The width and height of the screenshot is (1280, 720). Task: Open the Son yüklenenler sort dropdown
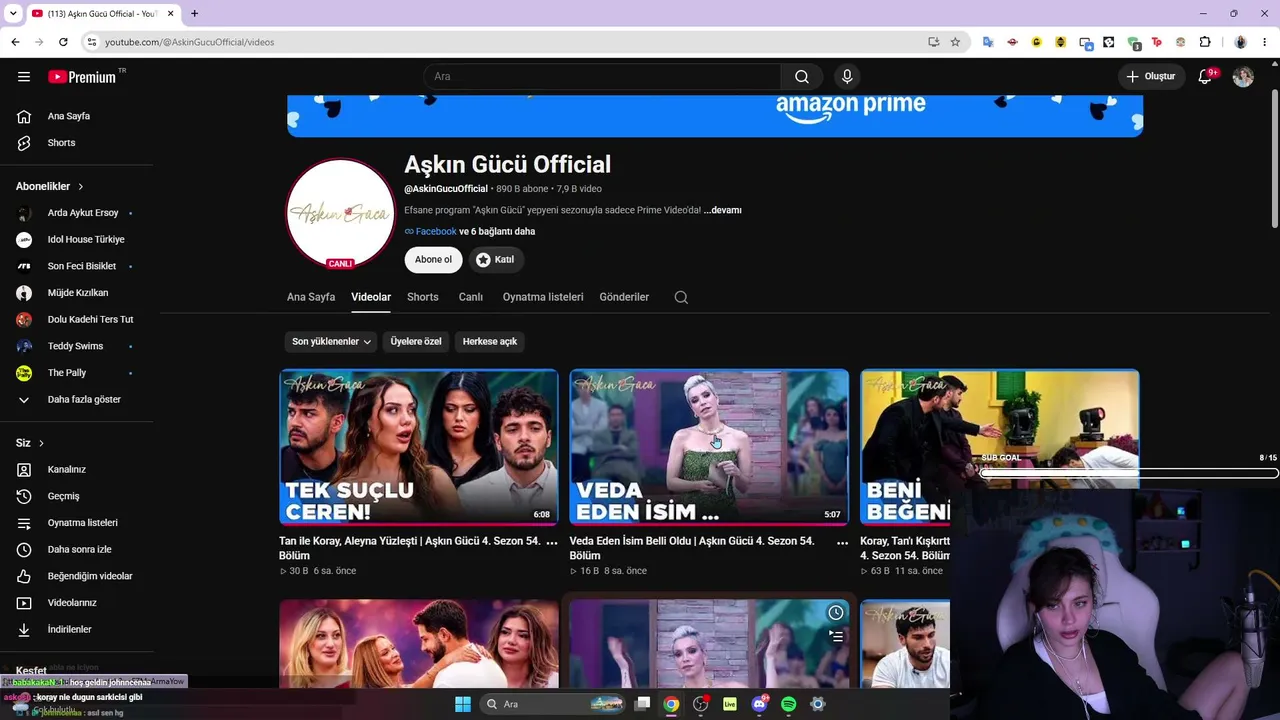331,342
